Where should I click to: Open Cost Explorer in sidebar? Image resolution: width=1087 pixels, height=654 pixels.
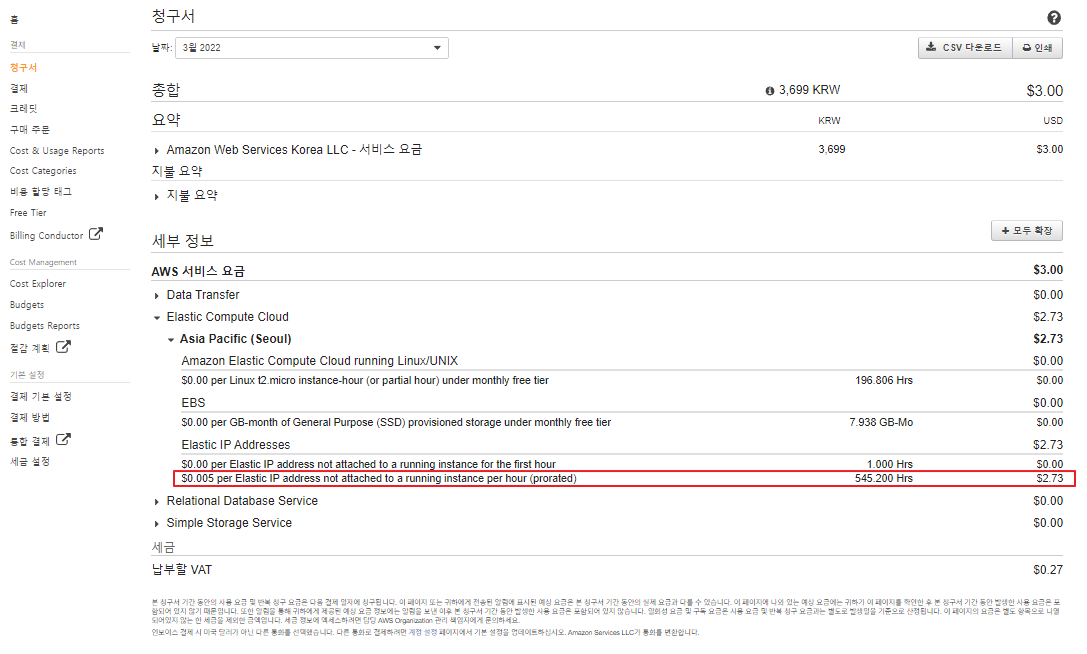(x=38, y=284)
